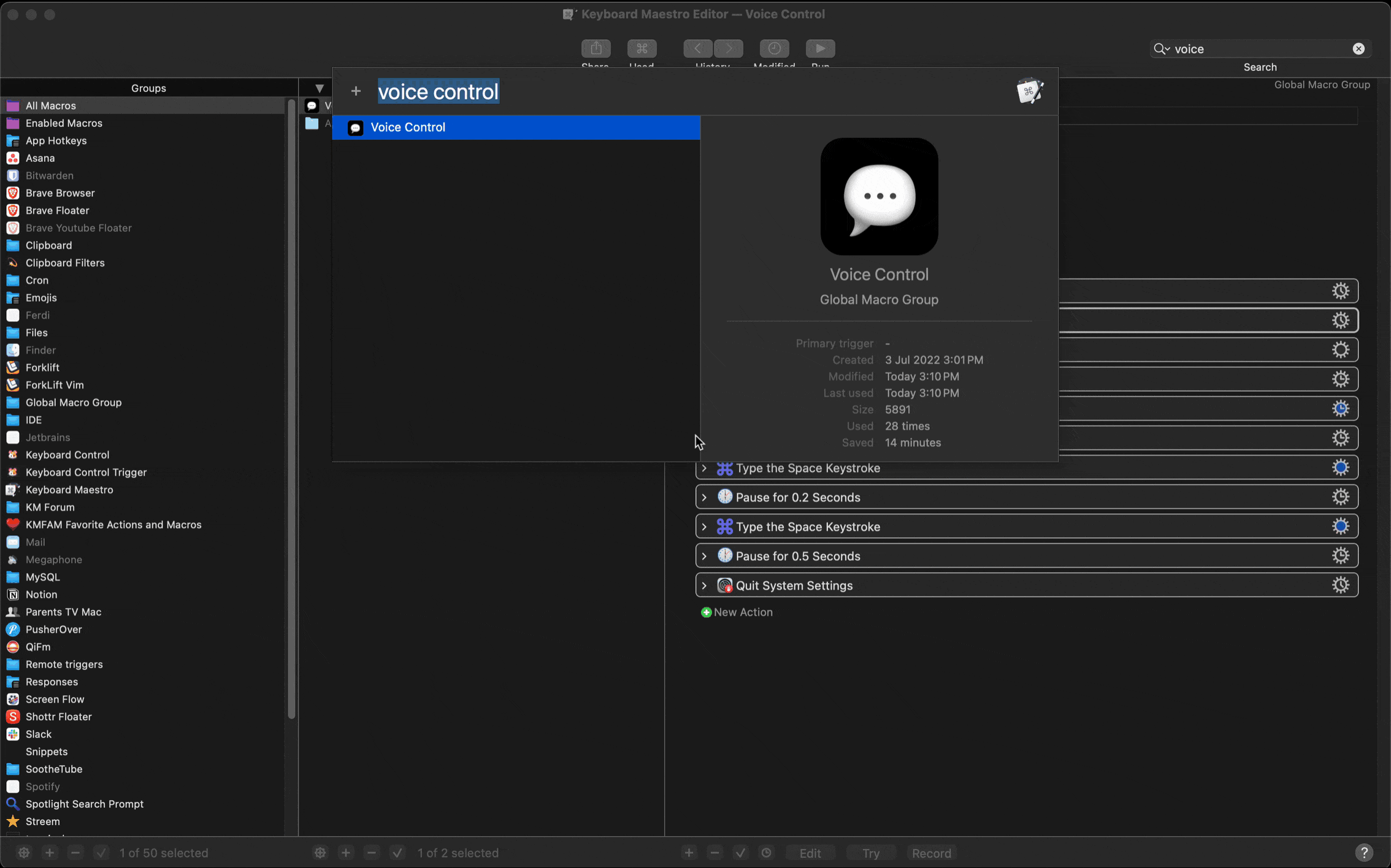Select the Brave Browser group
1391x868 pixels.
[143, 193]
